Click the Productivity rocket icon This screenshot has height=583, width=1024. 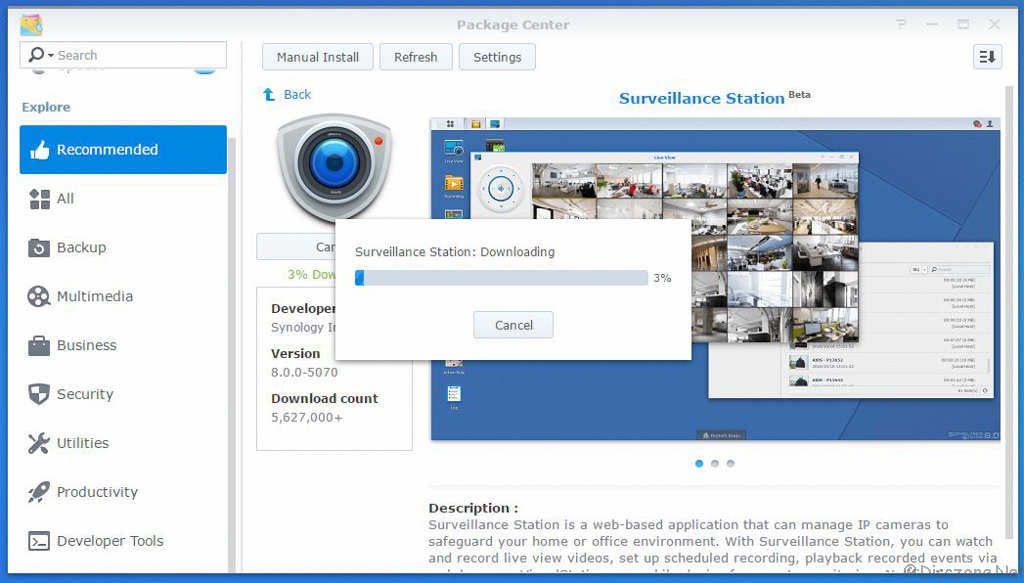tap(39, 492)
